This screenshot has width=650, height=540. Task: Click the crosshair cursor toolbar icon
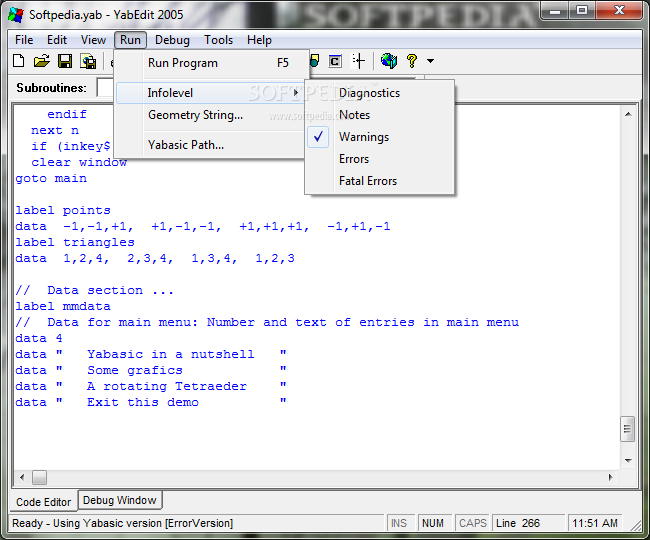359,61
